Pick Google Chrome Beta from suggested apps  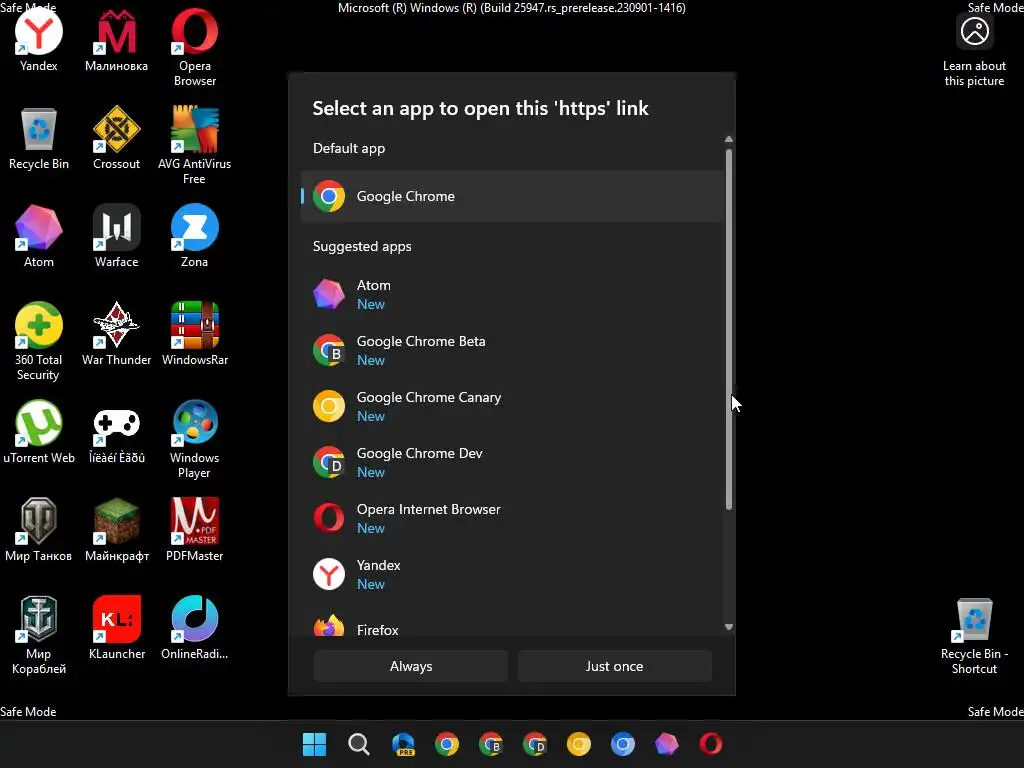[x=512, y=351]
